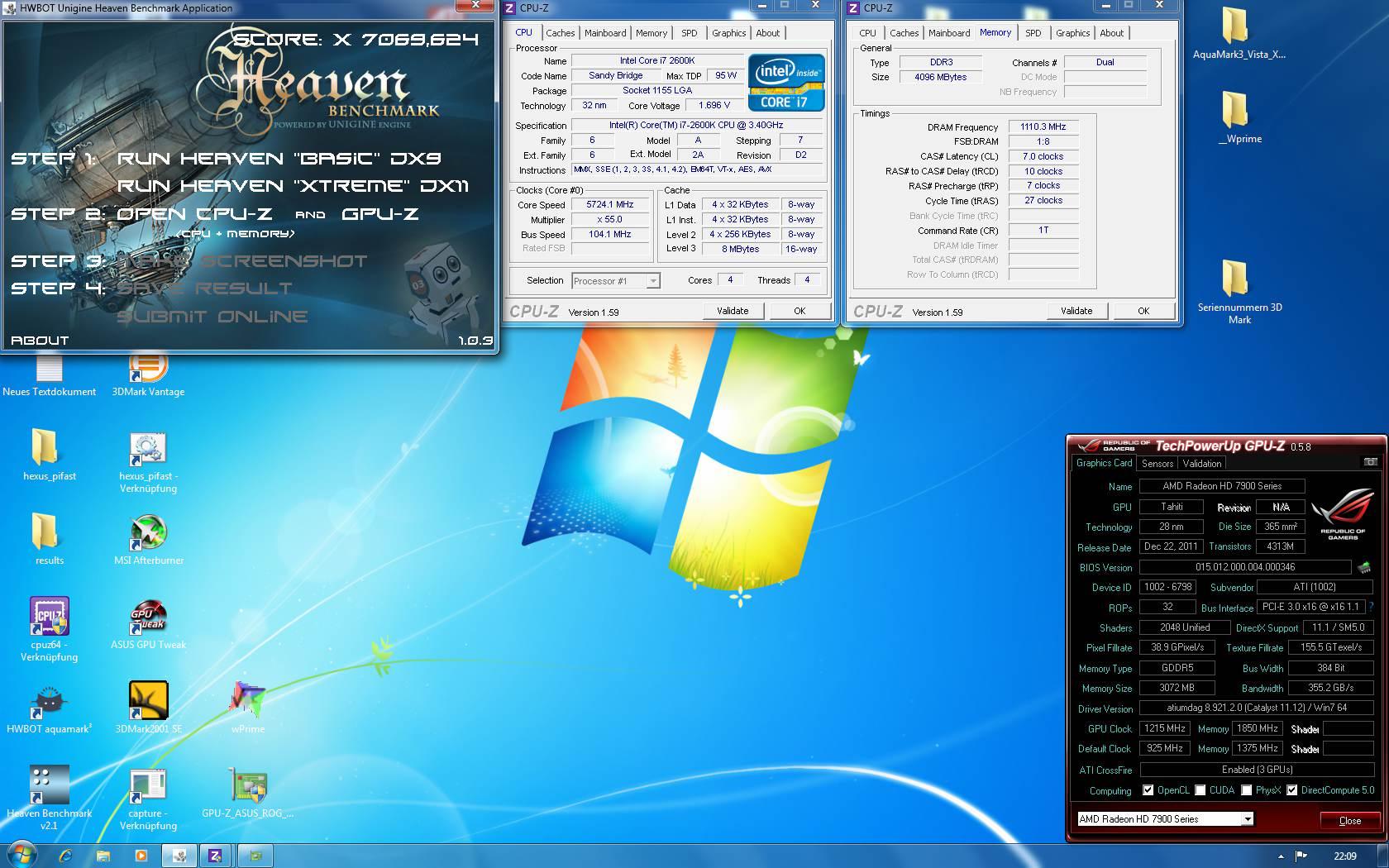Uncheck the OpenCL checkbox in GPU-Z
The image size is (1389, 868).
click(x=1148, y=790)
